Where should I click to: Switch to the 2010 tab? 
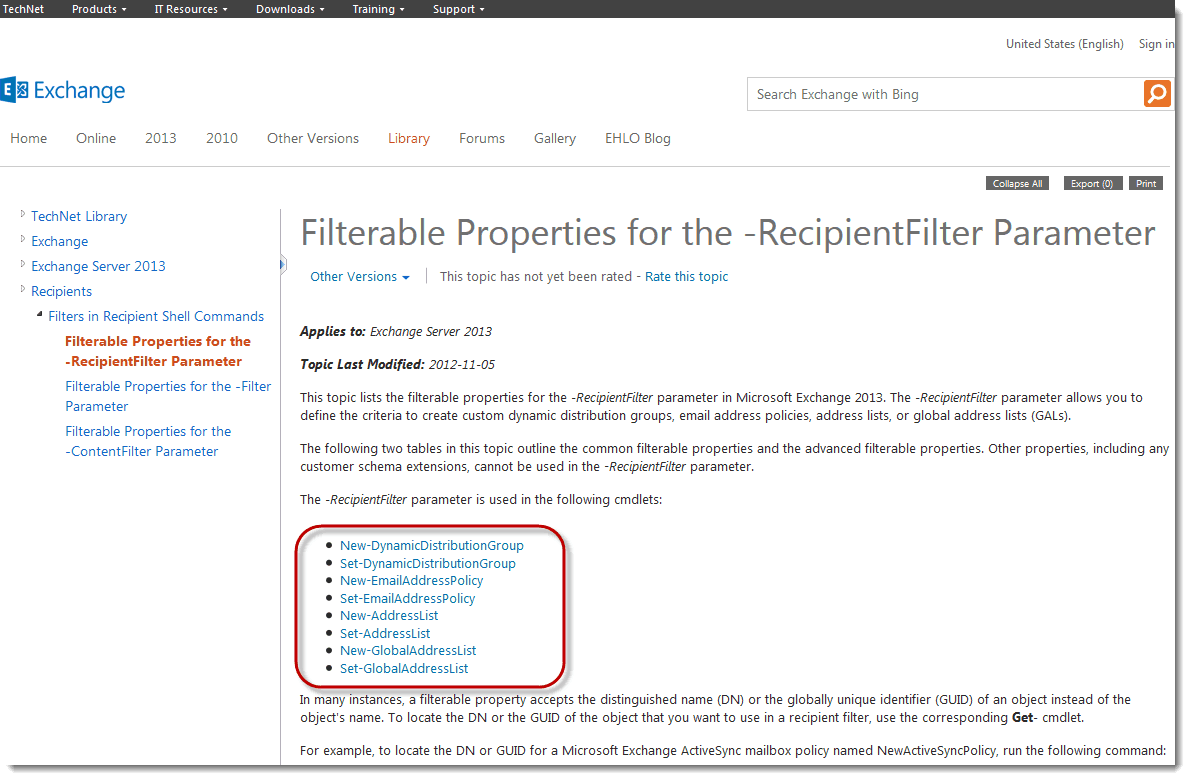222,138
